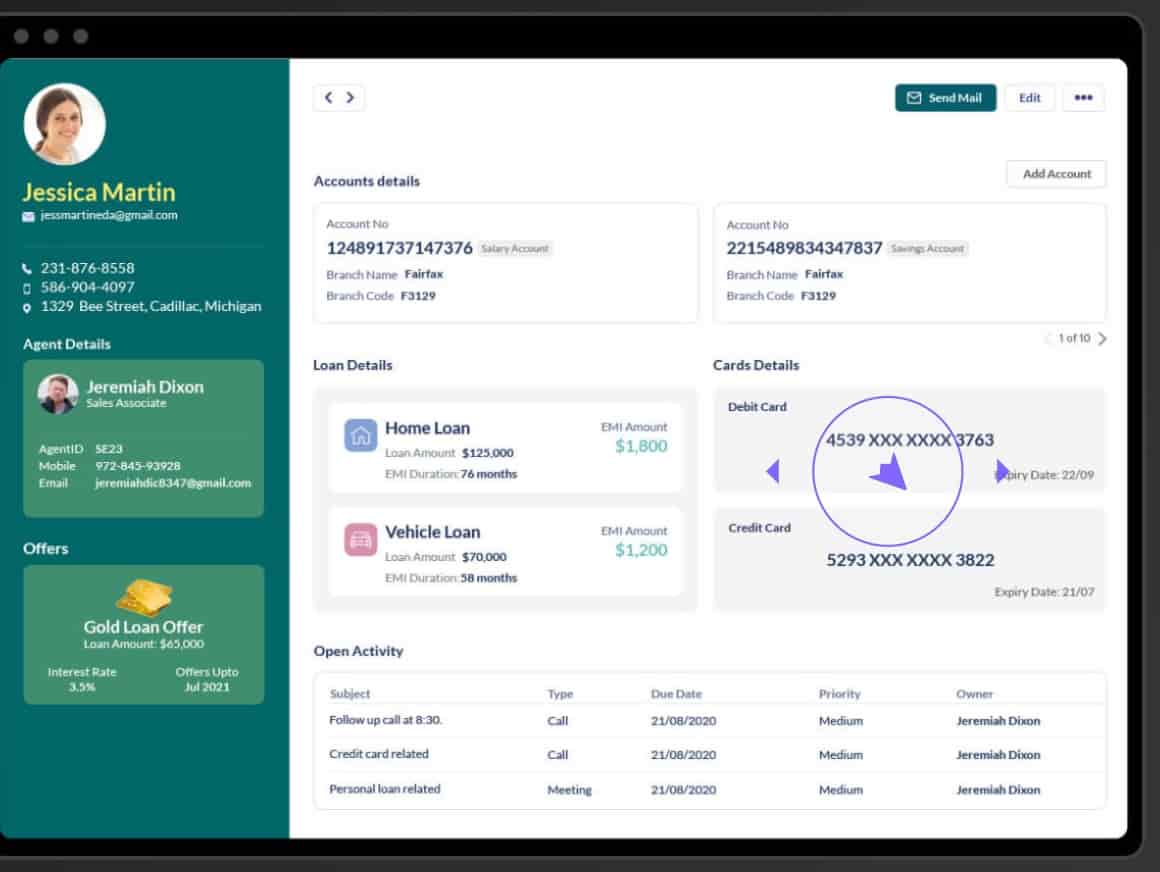Sort Open Activity by Priority column
1160x872 pixels.
pyautogui.click(x=840, y=694)
